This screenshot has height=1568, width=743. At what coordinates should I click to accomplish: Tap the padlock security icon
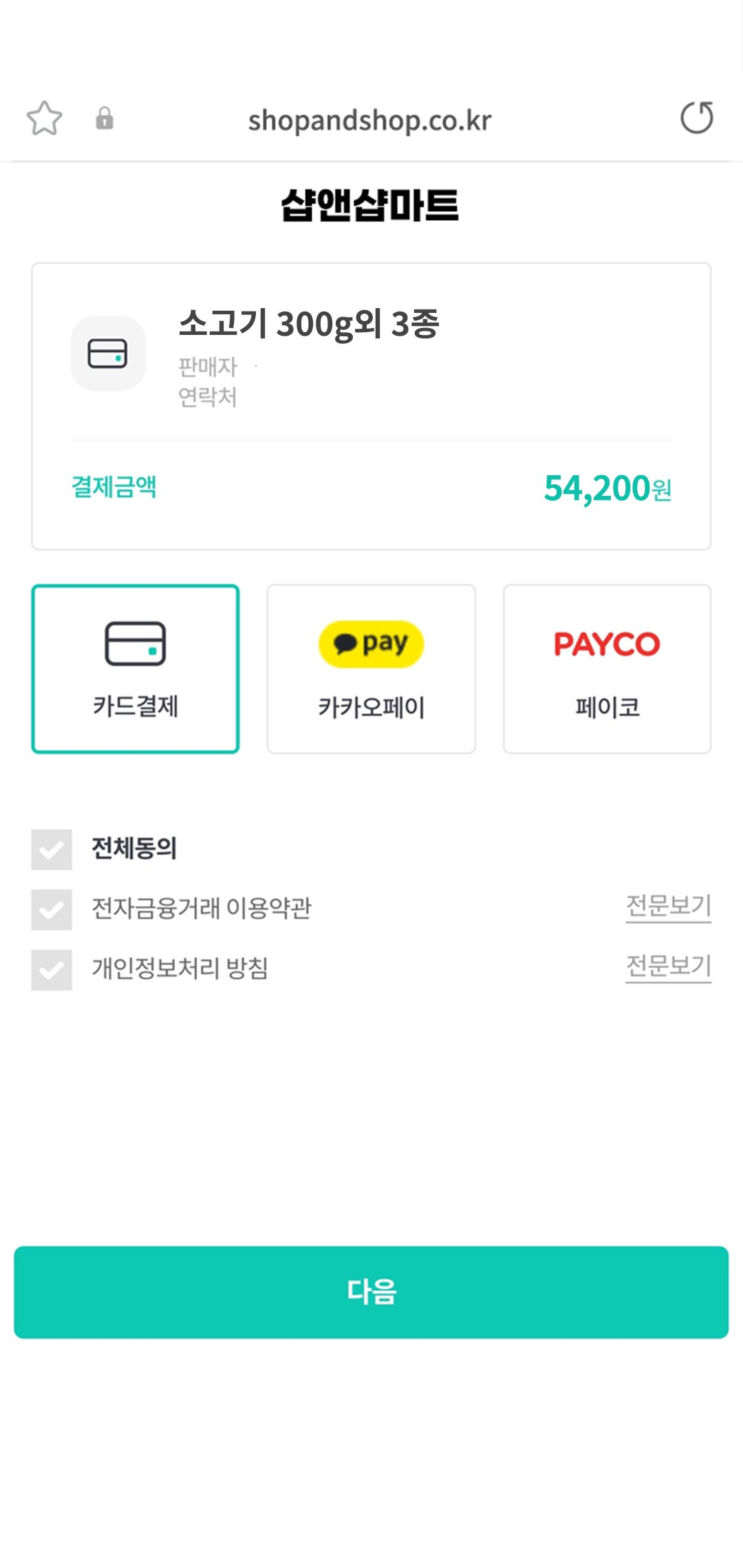coord(105,118)
